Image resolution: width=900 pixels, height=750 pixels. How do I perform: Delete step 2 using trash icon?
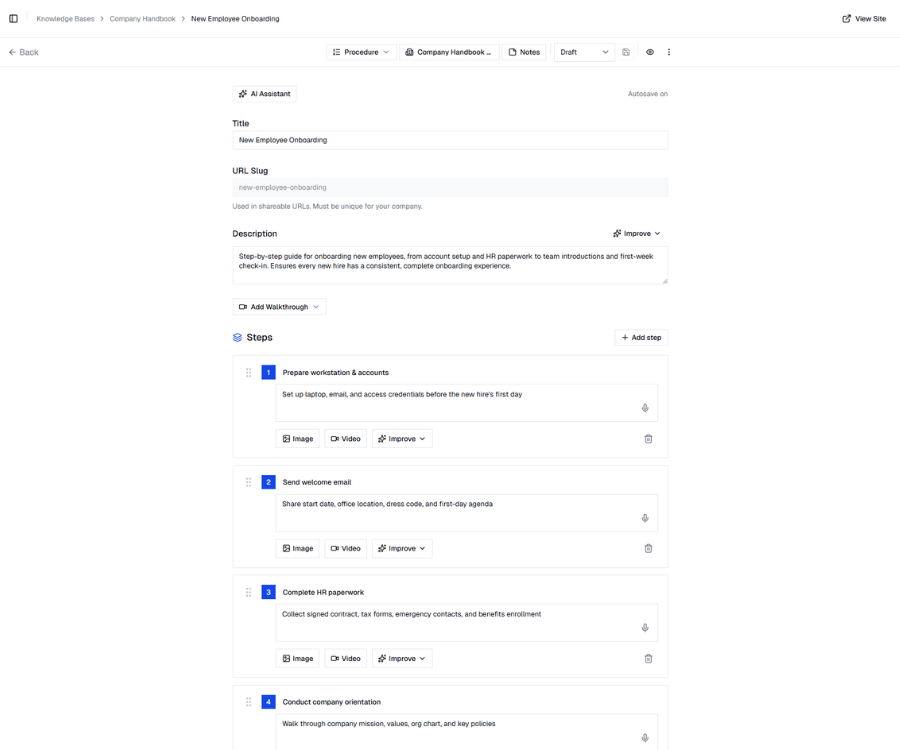648,548
